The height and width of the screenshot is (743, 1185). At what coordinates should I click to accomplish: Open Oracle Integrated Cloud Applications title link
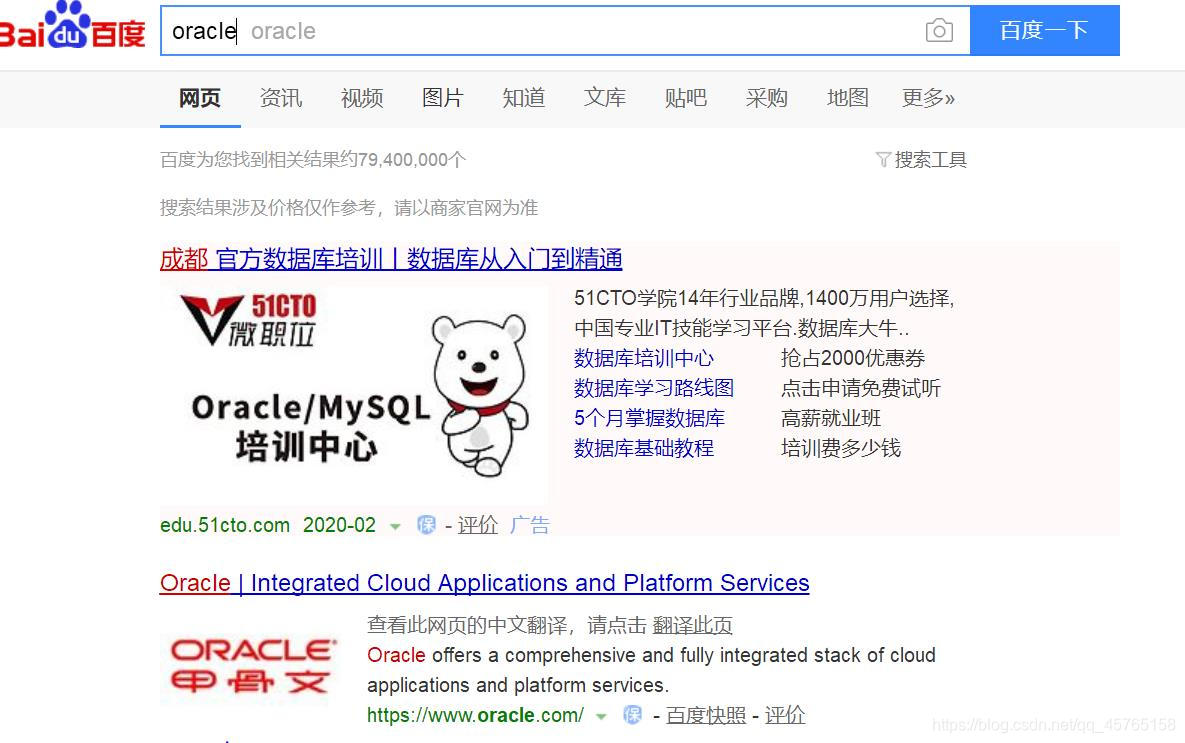coord(484,583)
